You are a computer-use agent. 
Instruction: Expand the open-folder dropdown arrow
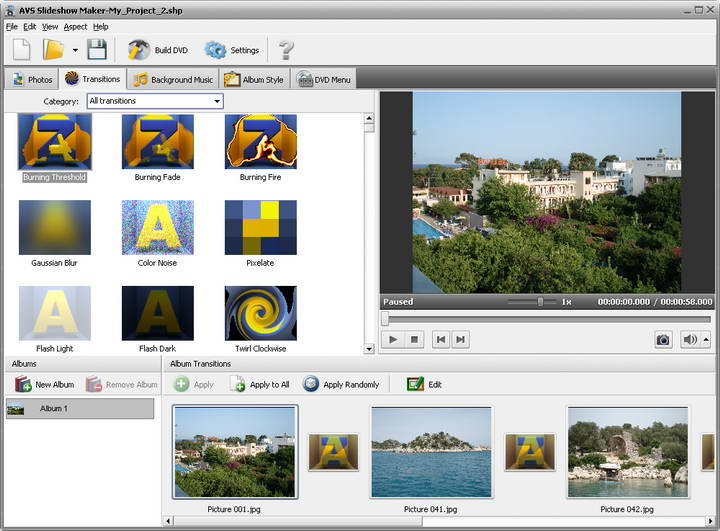(x=75, y=50)
